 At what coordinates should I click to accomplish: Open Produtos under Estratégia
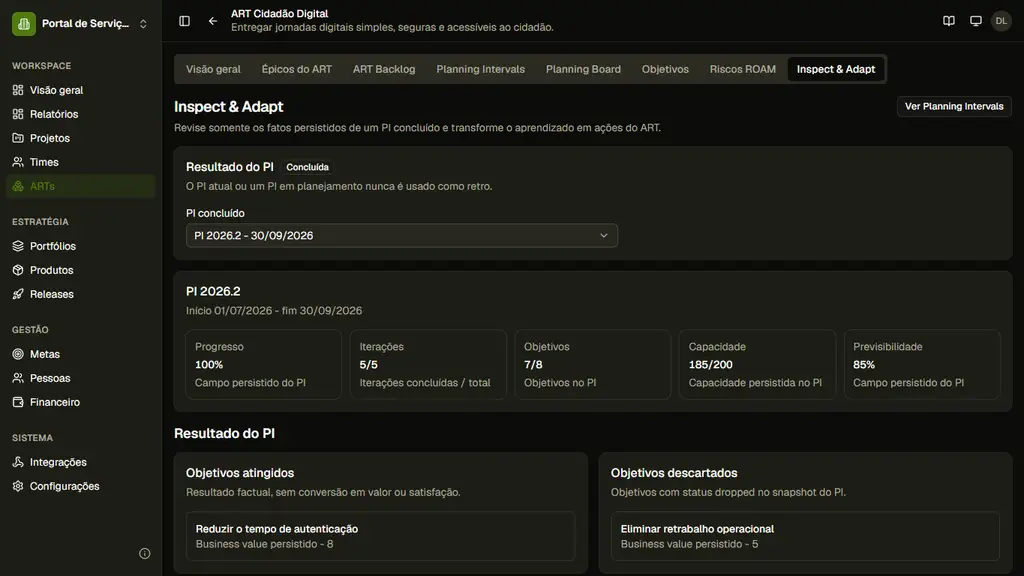pyautogui.click(x=81, y=270)
